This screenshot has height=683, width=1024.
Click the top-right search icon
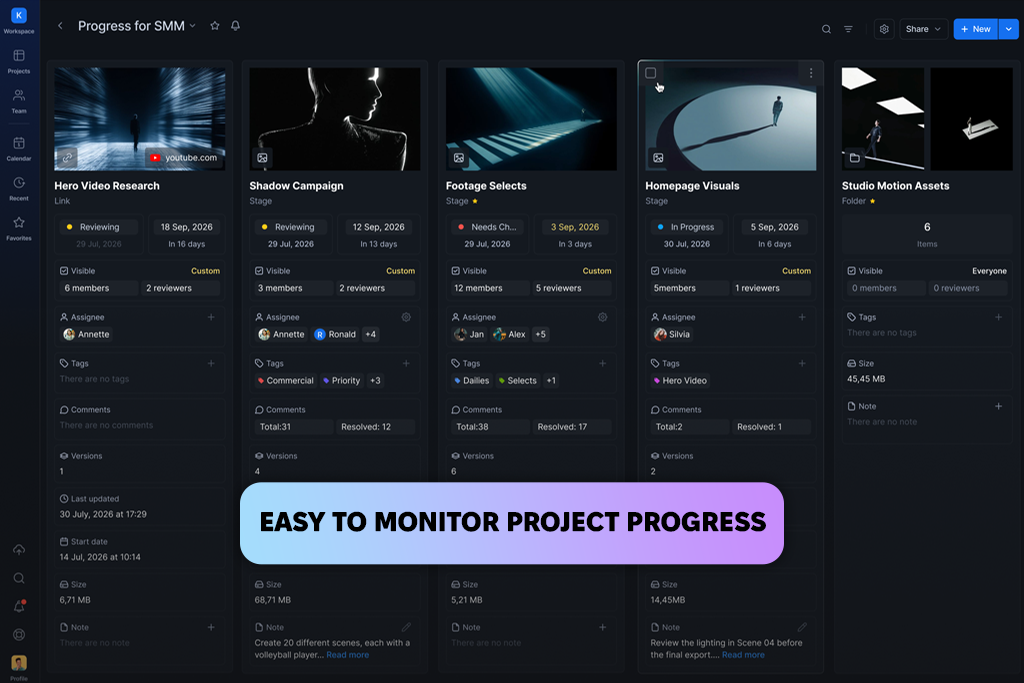pyautogui.click(x=826, y=29)
